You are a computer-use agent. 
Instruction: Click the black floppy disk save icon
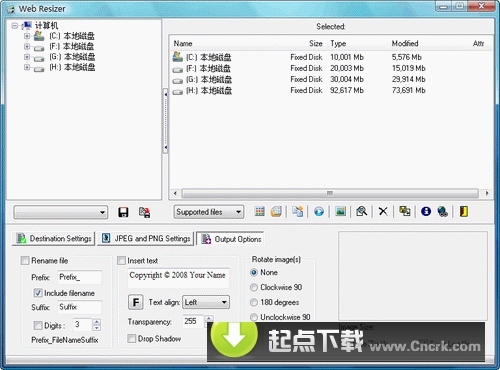123,212
